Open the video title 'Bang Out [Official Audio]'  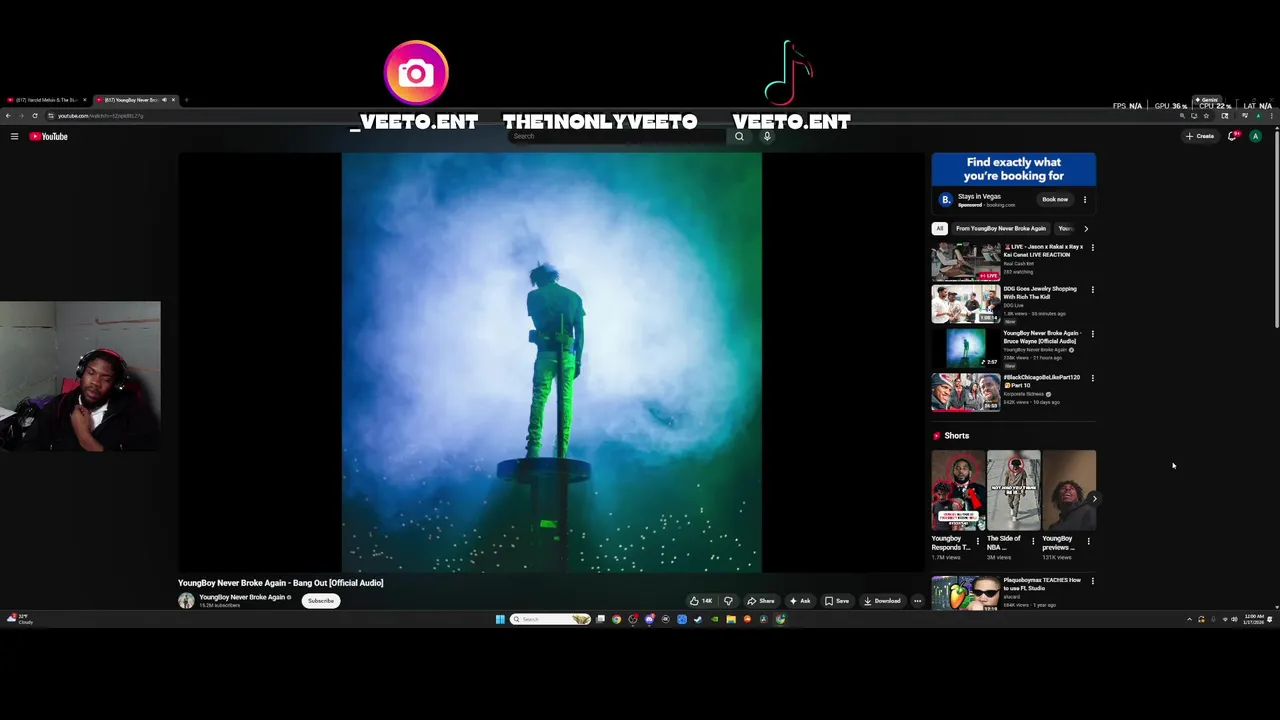[x=281, y=582]
